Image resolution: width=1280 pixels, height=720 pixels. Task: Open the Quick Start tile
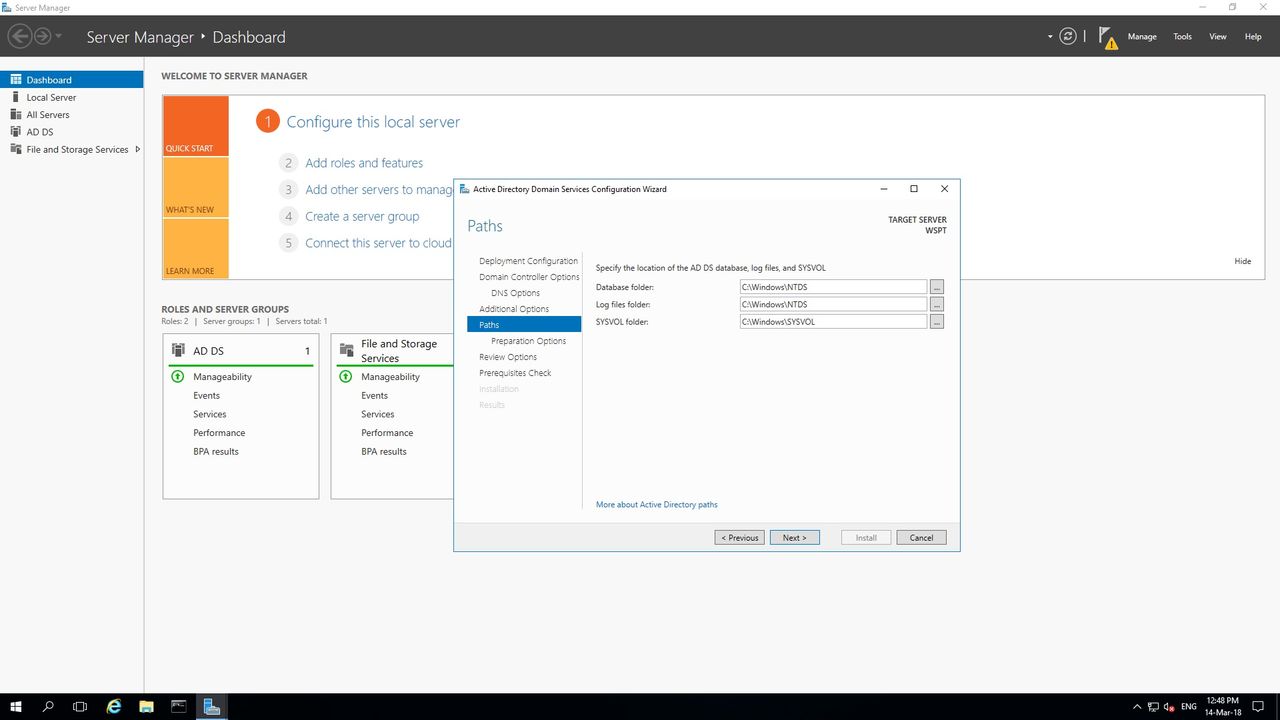click(x=196, y=126)
